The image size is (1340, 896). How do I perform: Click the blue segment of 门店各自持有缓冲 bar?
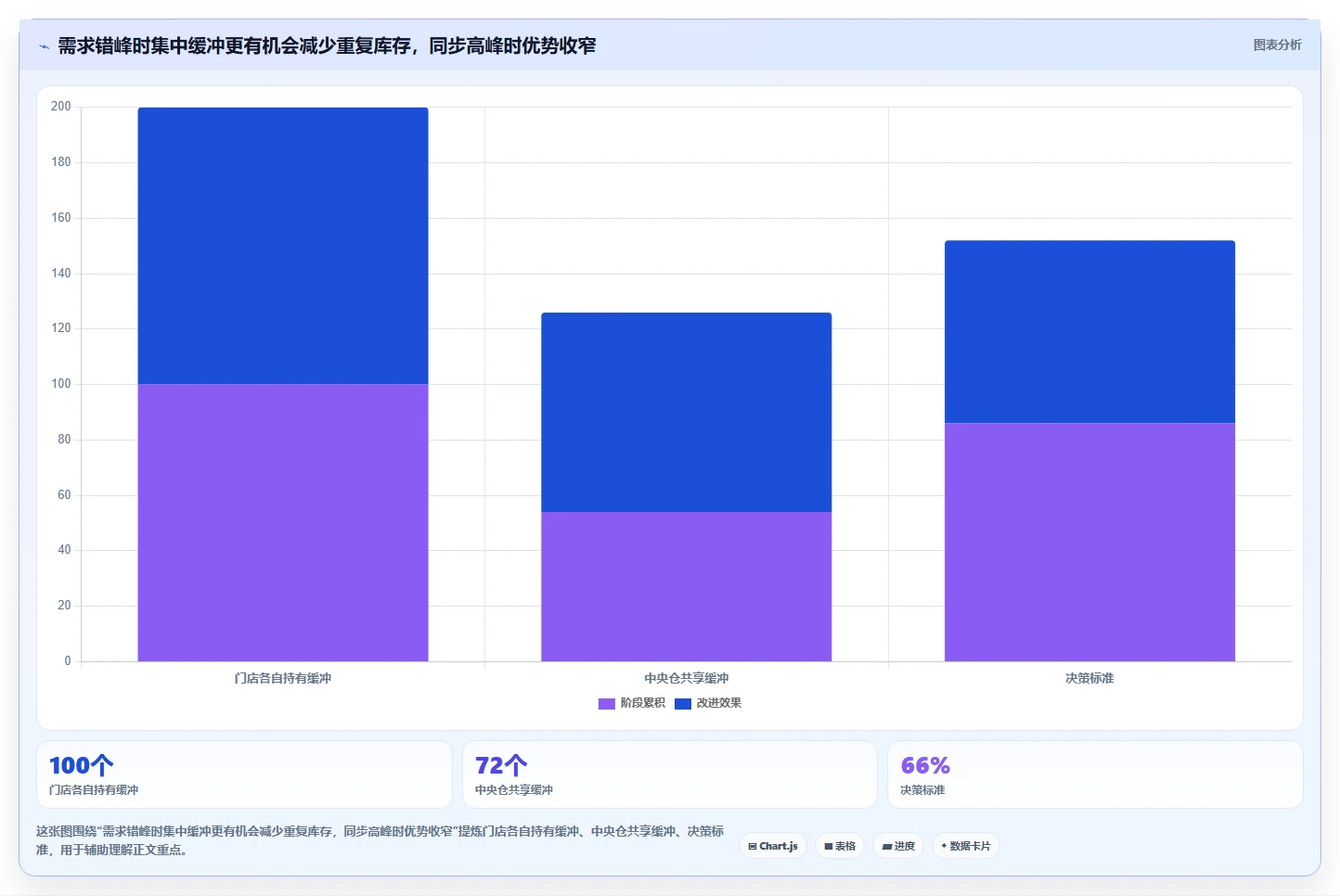coord(283,246)
